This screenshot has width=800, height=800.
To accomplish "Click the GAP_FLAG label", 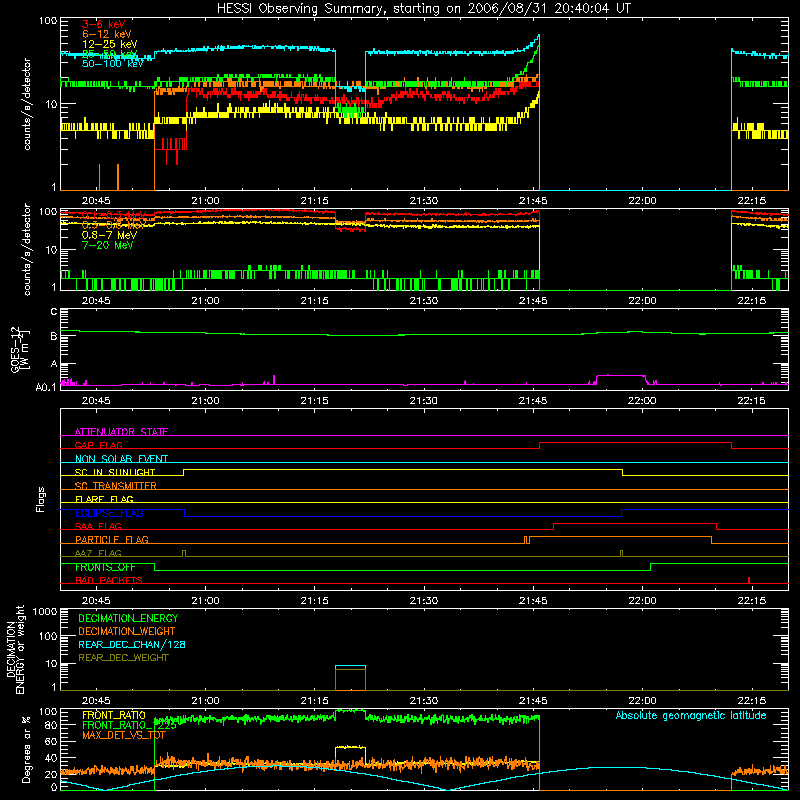I will pyautogui.click(x=98, y=445).
